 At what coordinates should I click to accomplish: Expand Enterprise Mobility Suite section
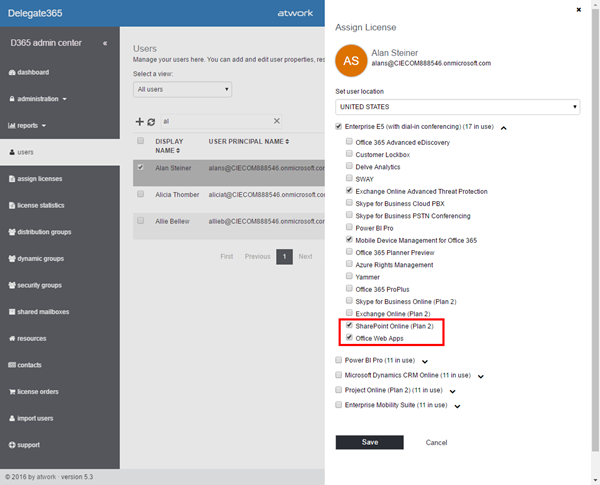pyautogui.click(x=457, y=406)
